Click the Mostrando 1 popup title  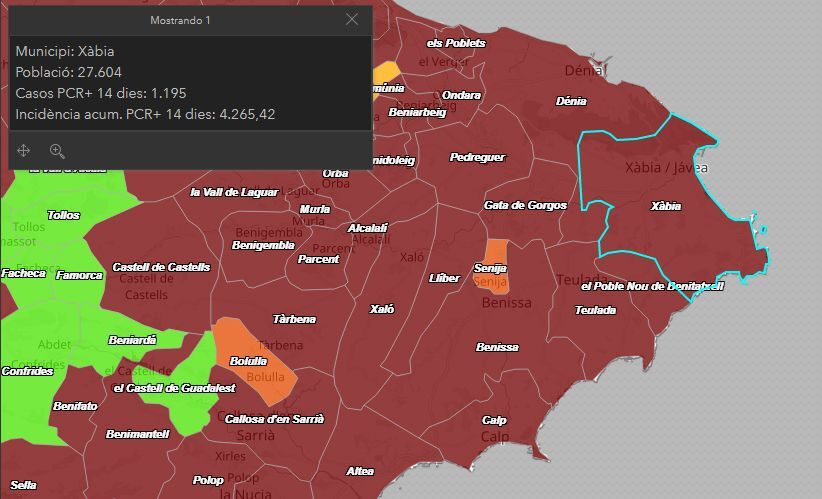pyautogui.click(x=180, y=20)
